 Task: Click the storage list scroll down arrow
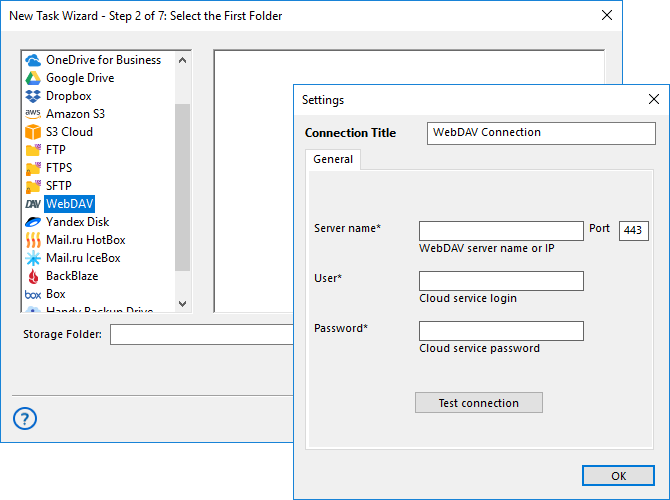[182, 303]
